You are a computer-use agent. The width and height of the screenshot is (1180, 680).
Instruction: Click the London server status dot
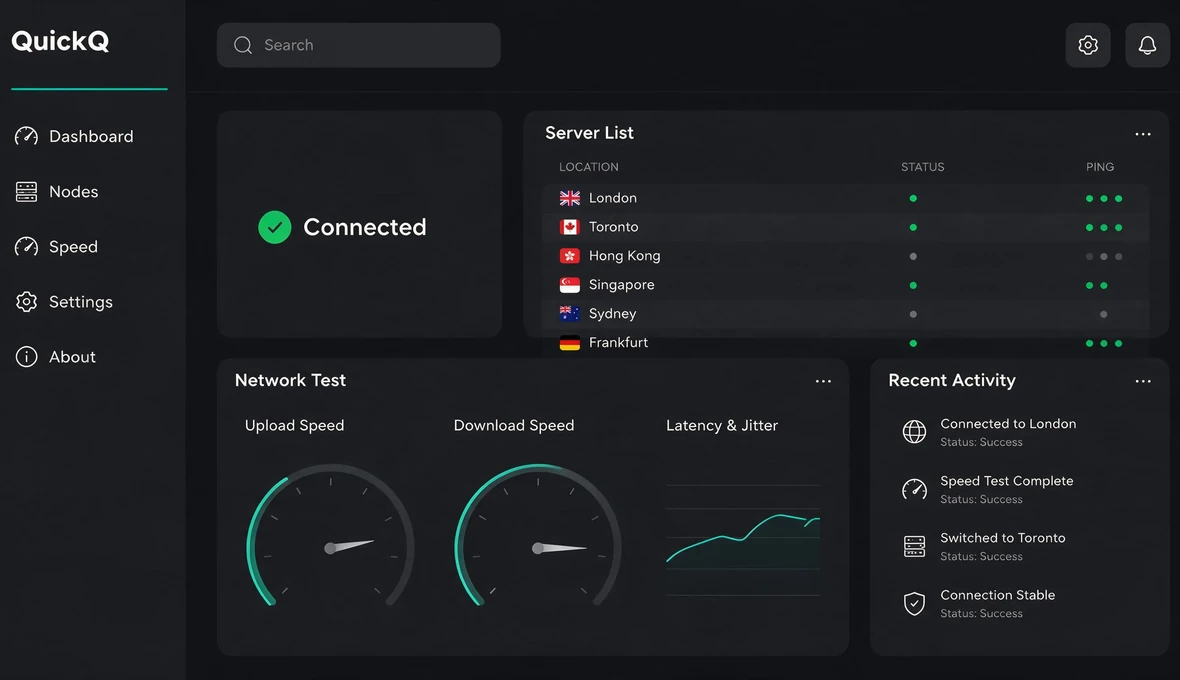click(x=913, y=199)
